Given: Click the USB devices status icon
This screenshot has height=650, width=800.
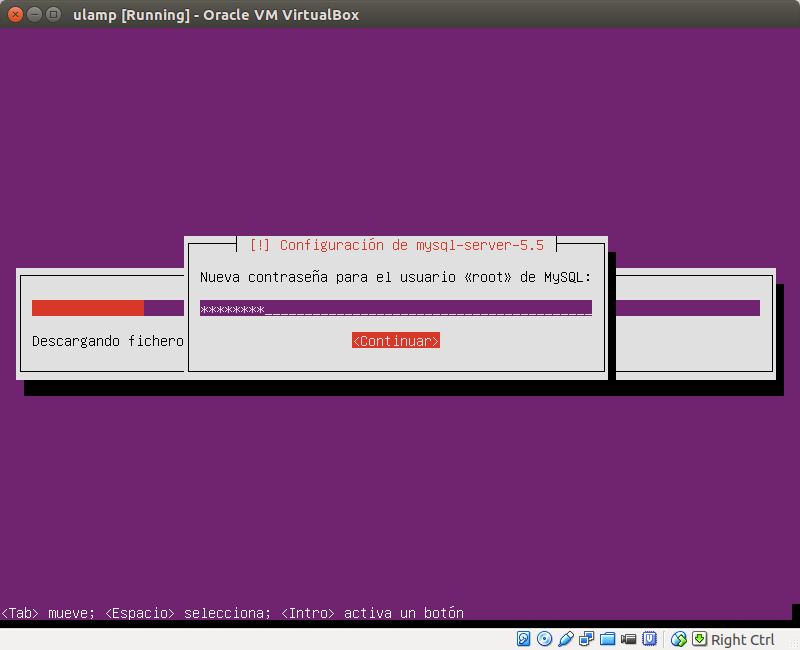Looking at the screenshot, I should pyautogui.click(x=565, y=638).
